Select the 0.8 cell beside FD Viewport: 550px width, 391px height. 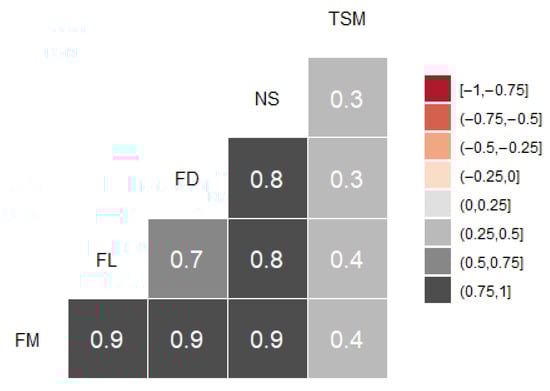pos(268,178)
